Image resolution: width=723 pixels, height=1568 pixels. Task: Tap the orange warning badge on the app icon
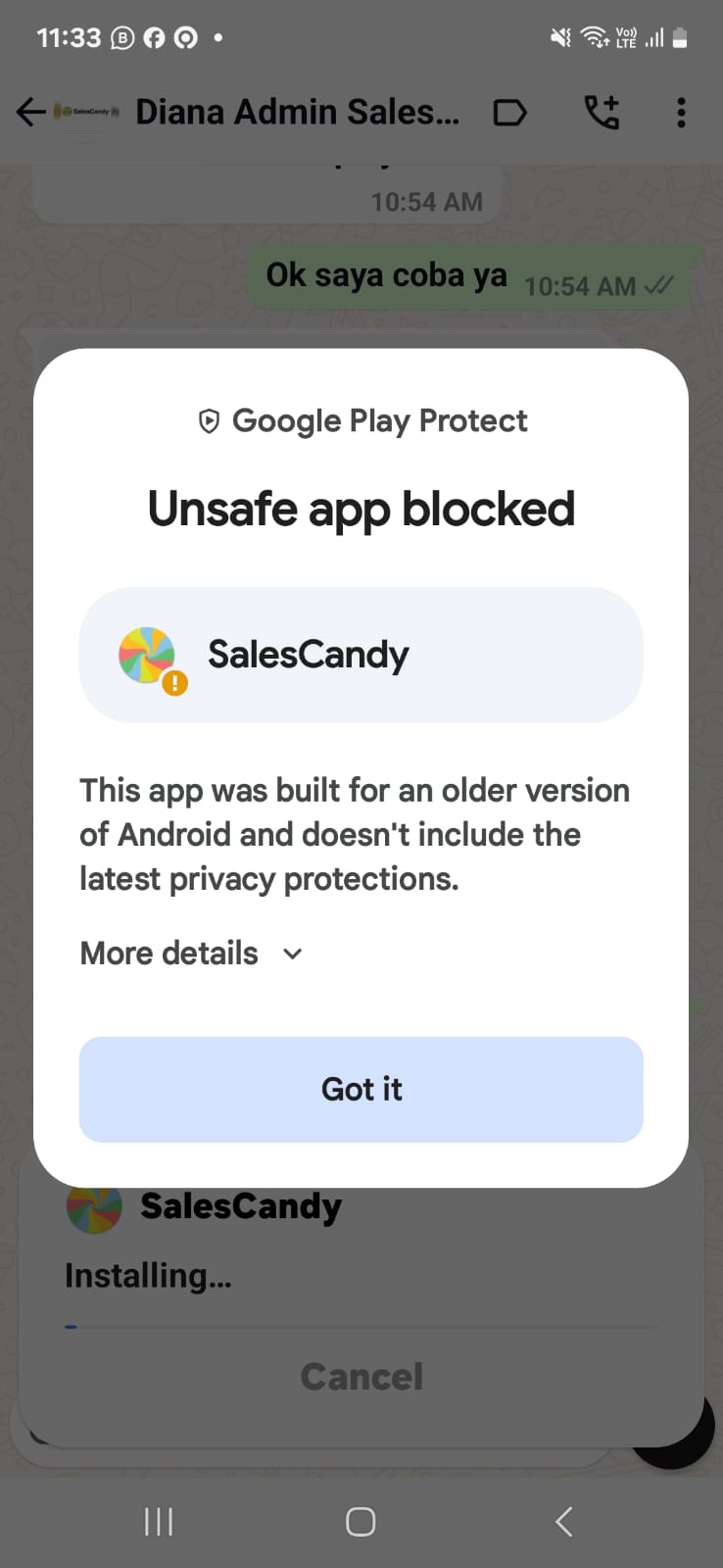(174, 682)
